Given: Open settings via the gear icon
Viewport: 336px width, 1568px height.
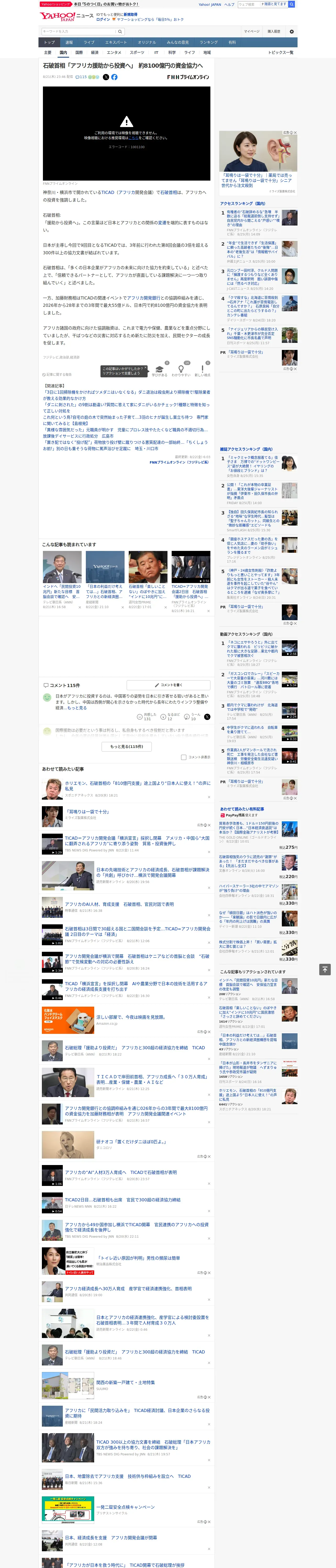Looking at the screenshot, I should tap(292, 31).
